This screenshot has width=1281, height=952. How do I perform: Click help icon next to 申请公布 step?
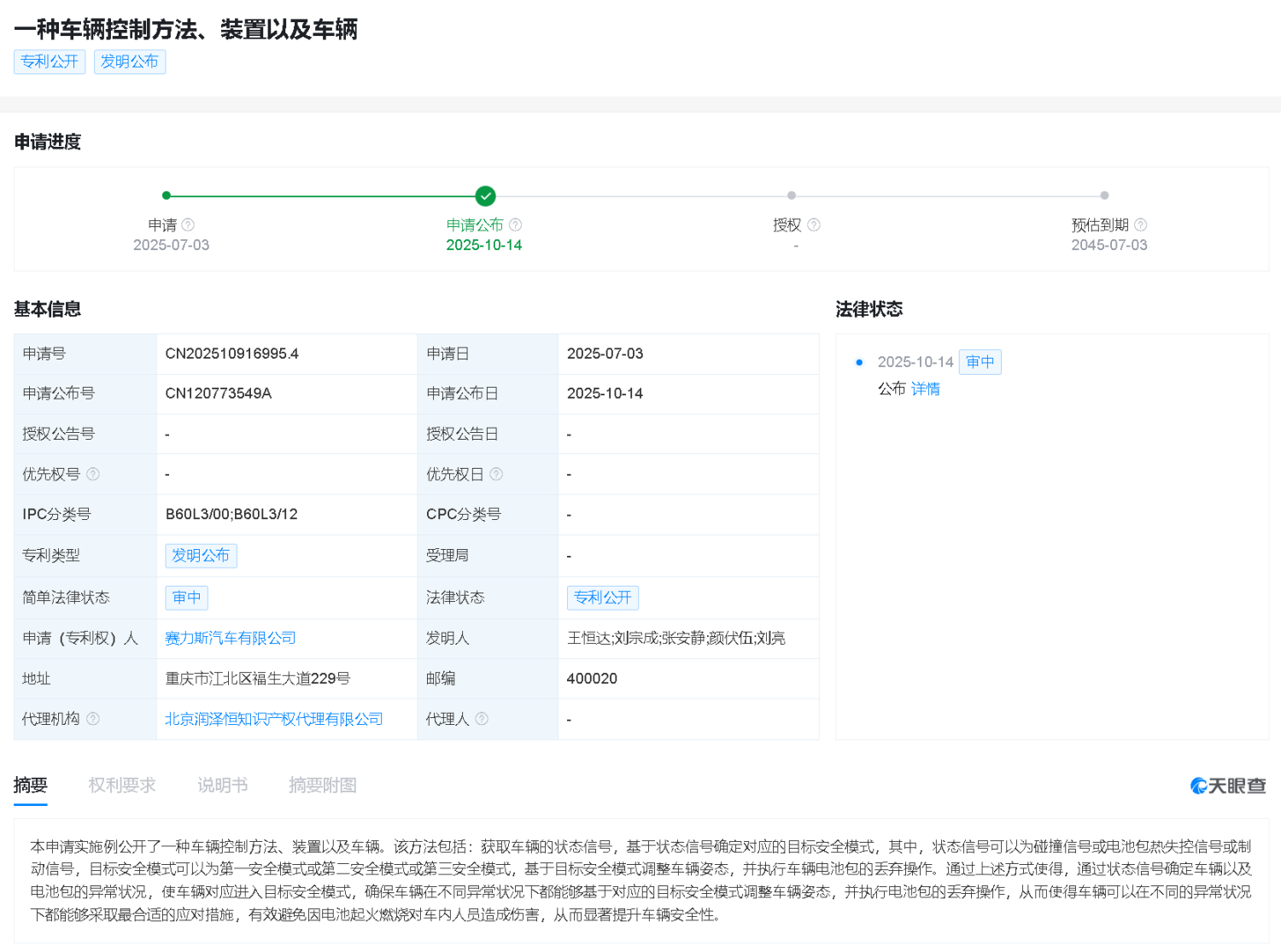(515, 225)
